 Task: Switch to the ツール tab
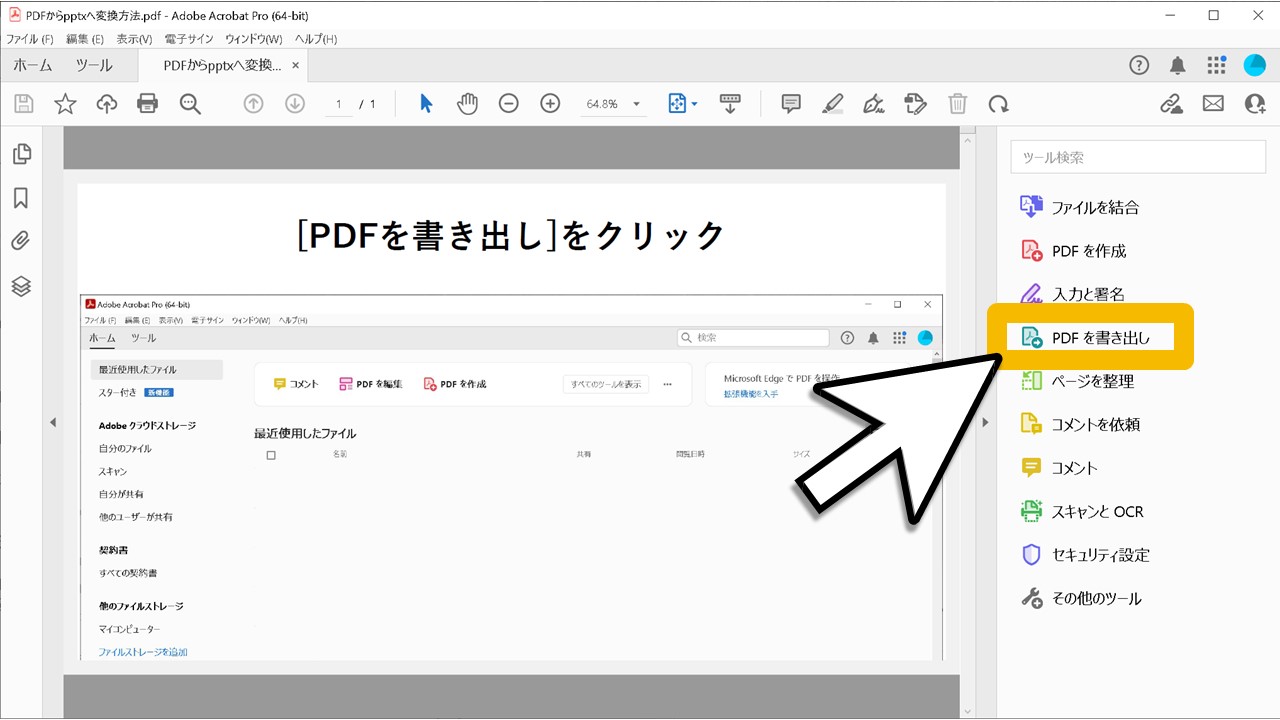(x=93, y=65)
